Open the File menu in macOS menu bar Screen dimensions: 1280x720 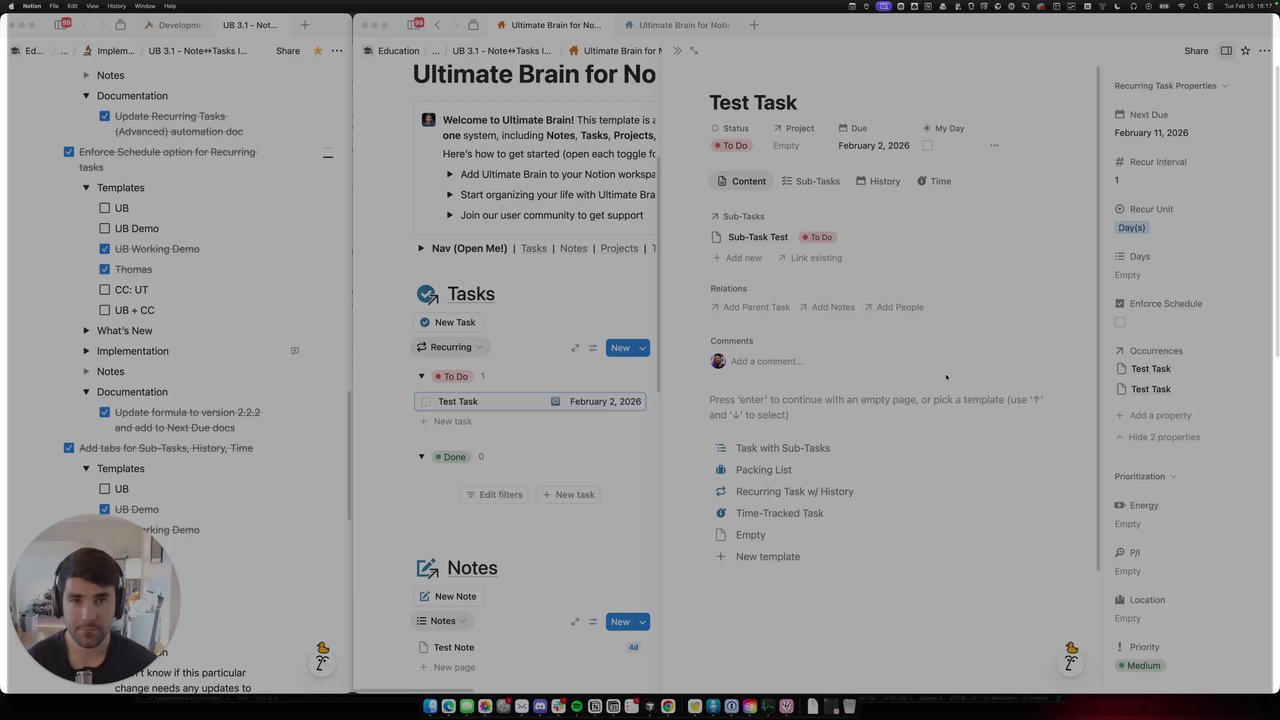point(54,6)
